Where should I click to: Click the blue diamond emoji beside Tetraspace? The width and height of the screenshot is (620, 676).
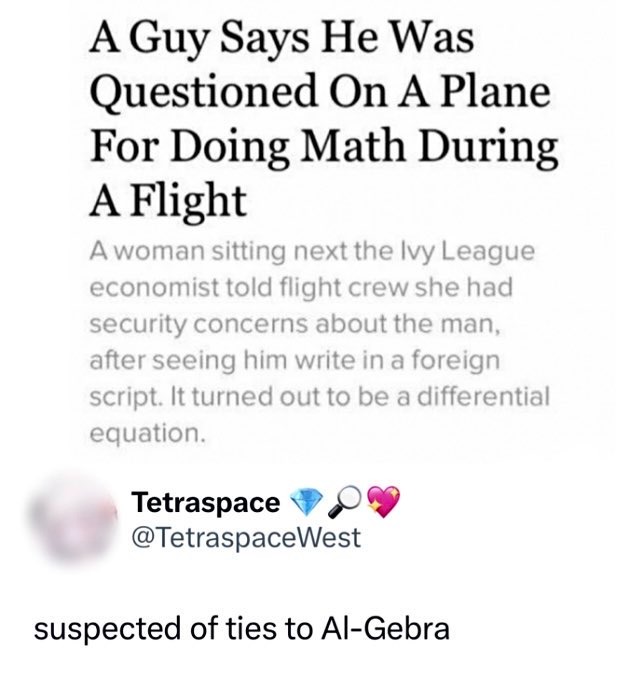tap(306, 502)
